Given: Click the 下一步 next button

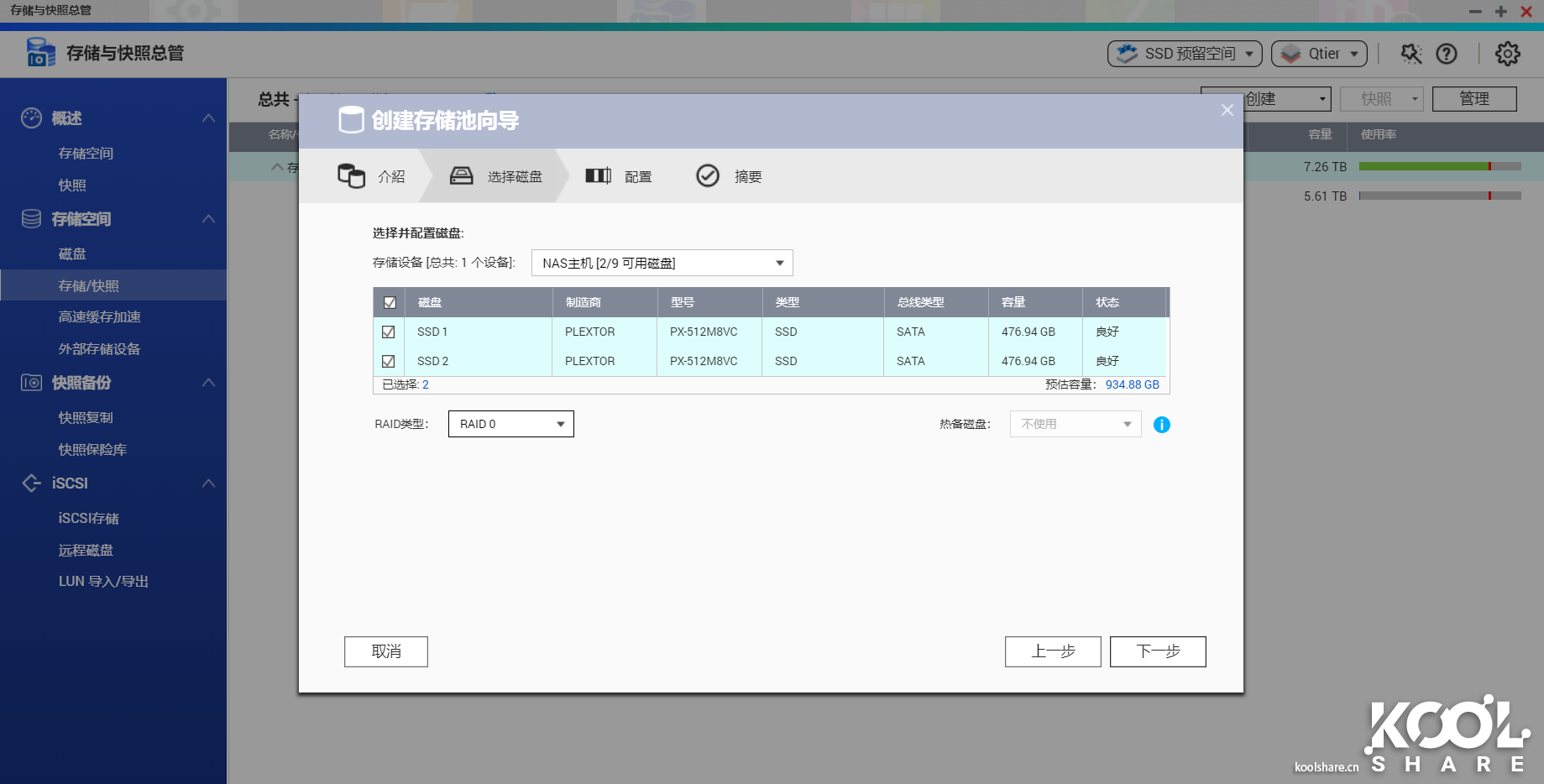Looking at the screenshot, I should click(x=1157, y=651).
